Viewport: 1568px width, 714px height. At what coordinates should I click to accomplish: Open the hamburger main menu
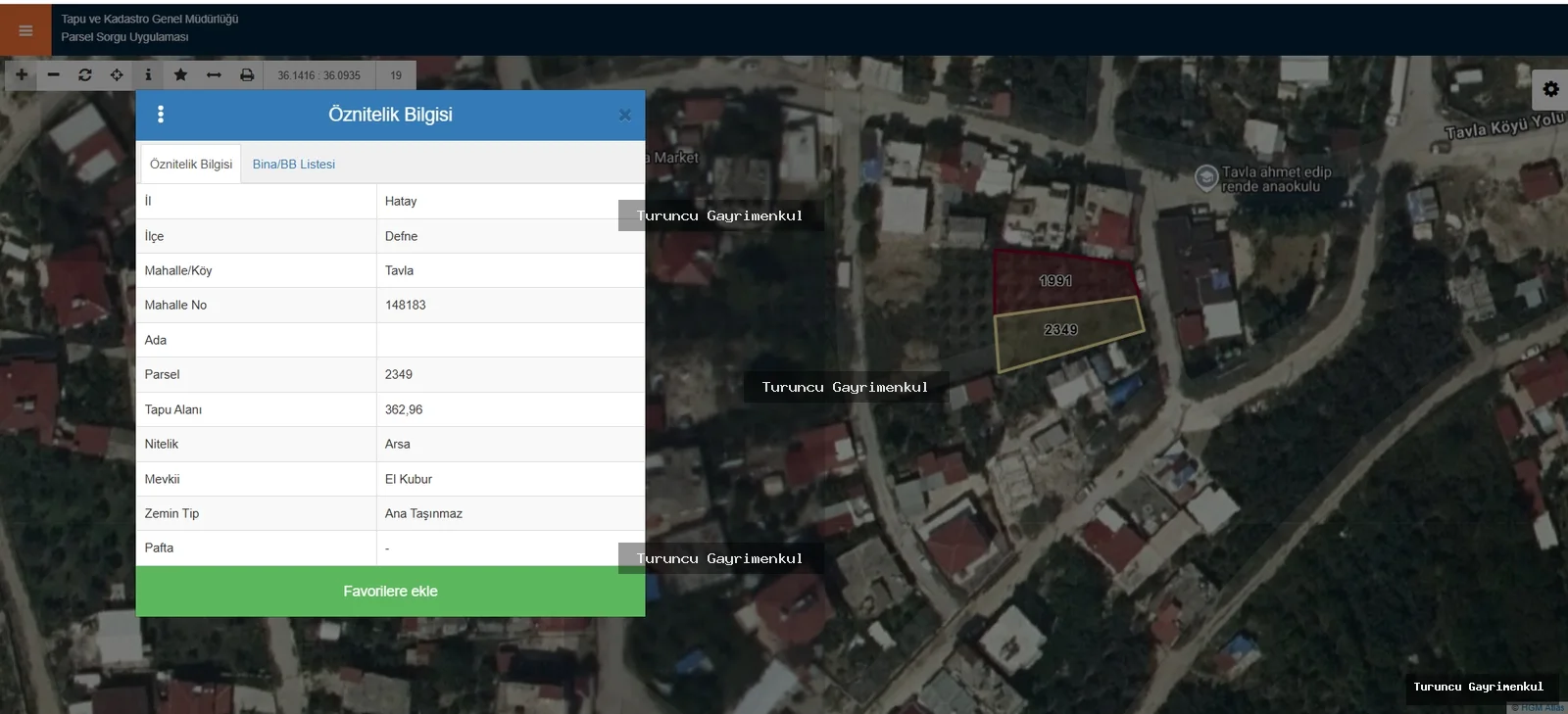click(25, 30)
